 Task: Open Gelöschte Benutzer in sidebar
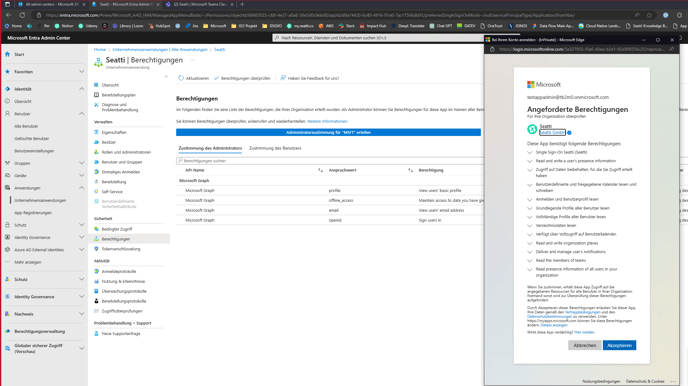point(32,138)
